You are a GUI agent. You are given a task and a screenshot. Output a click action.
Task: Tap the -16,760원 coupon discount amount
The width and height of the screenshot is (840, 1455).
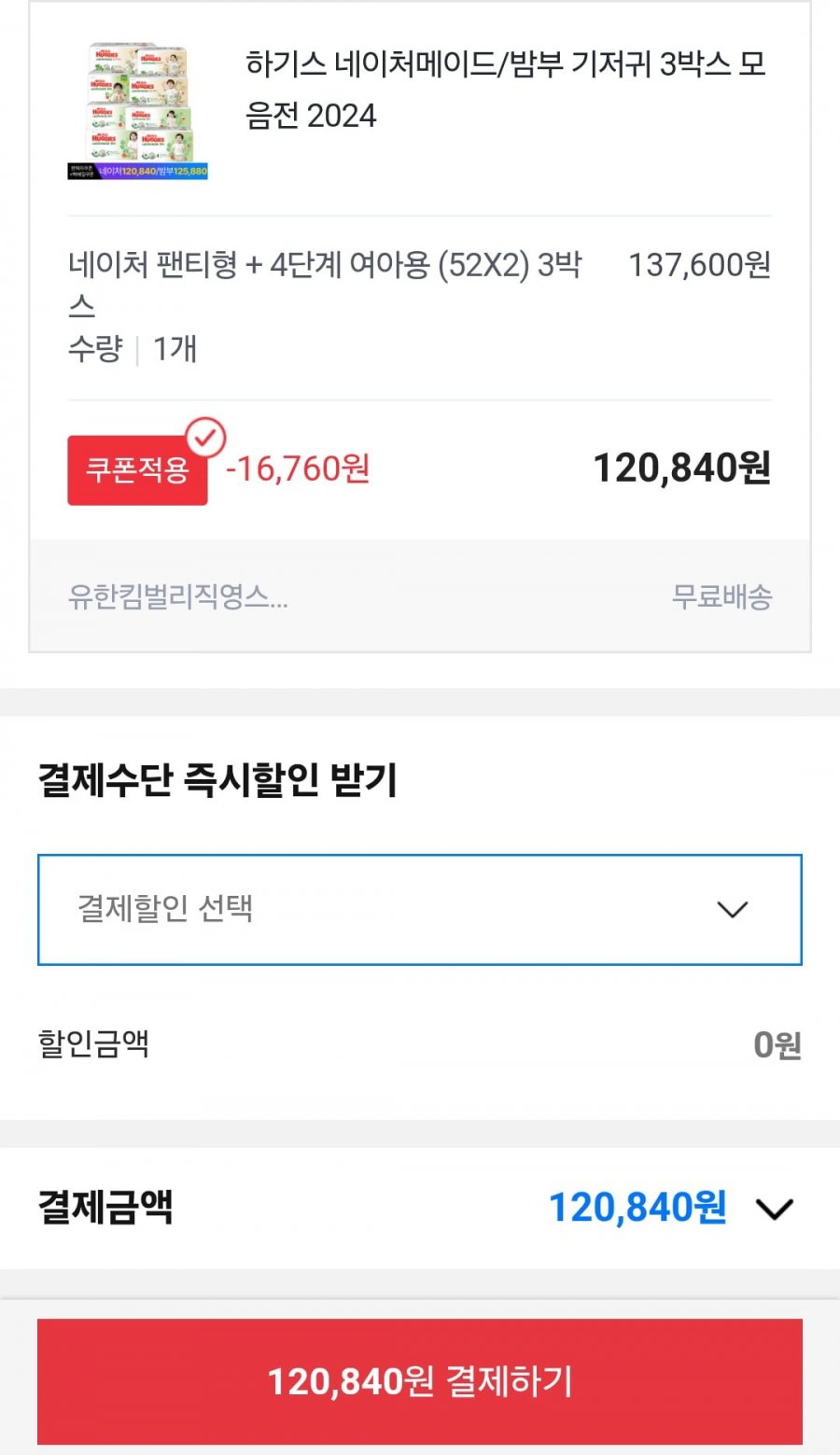299,469
